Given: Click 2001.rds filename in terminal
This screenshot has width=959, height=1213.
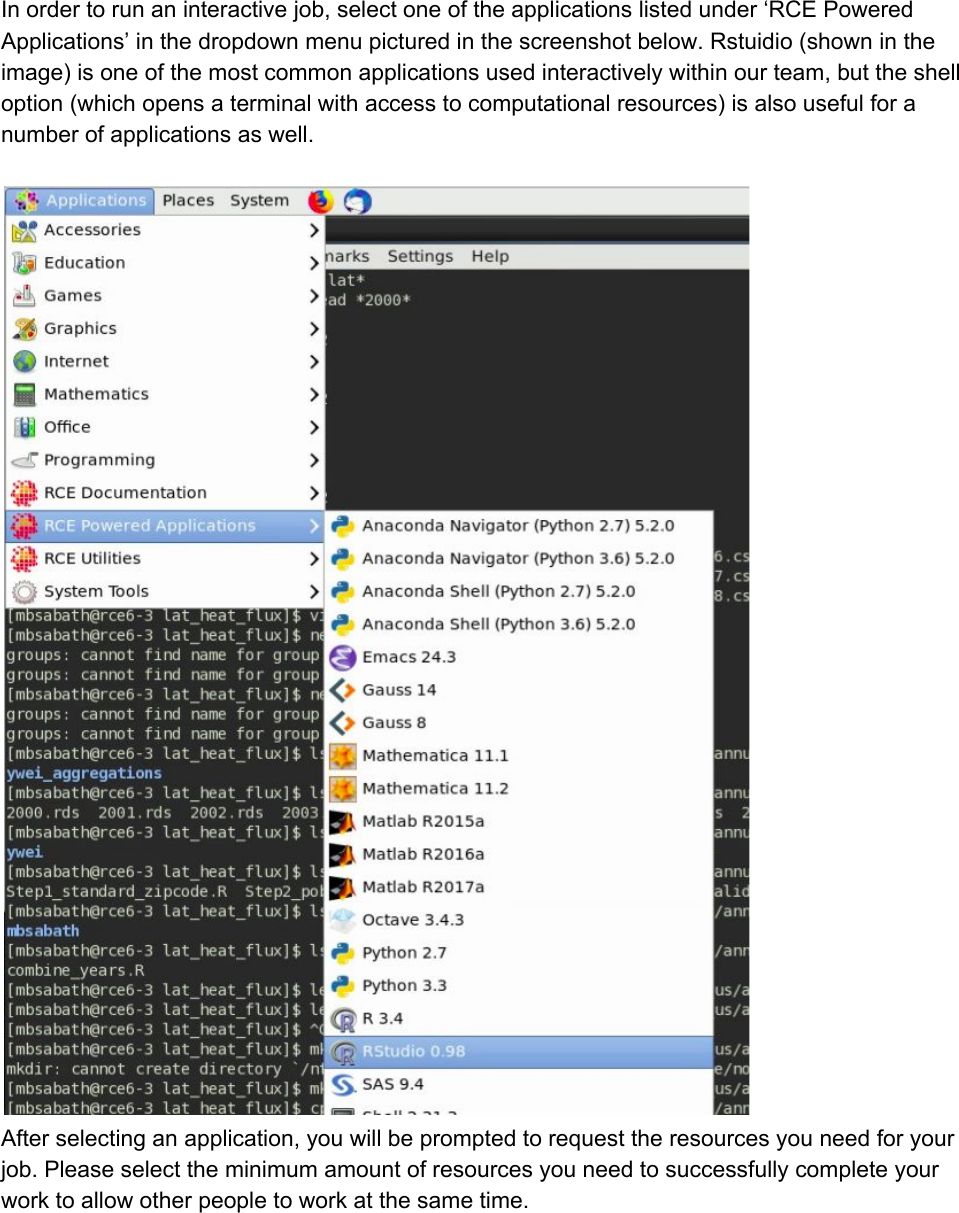Looking at the screenshot, I should pos(135,813).
